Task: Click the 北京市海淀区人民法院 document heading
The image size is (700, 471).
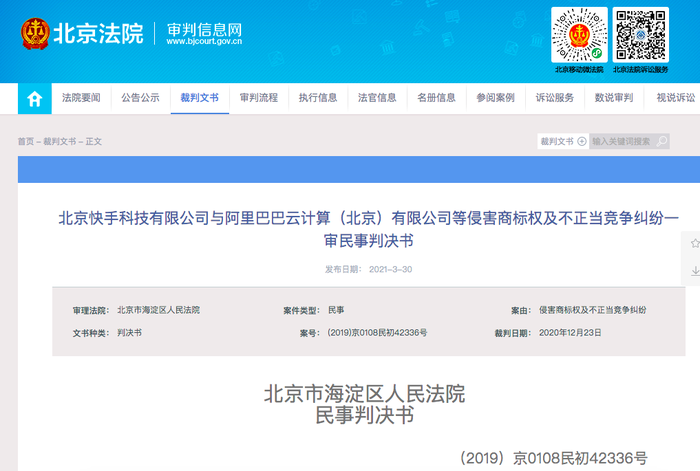Action: (x=365, y=394)
